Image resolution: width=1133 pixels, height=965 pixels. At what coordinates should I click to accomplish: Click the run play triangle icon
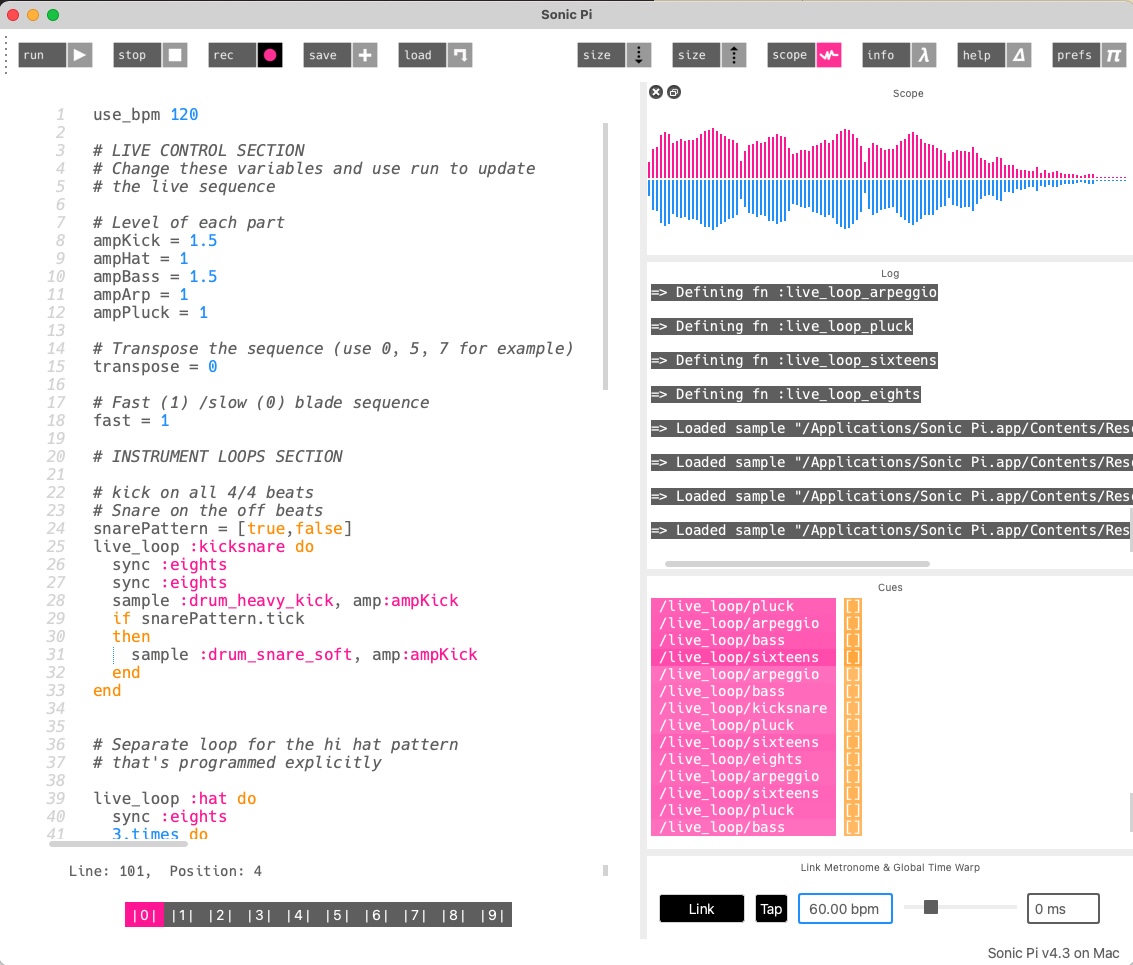[x=80, y=55]
